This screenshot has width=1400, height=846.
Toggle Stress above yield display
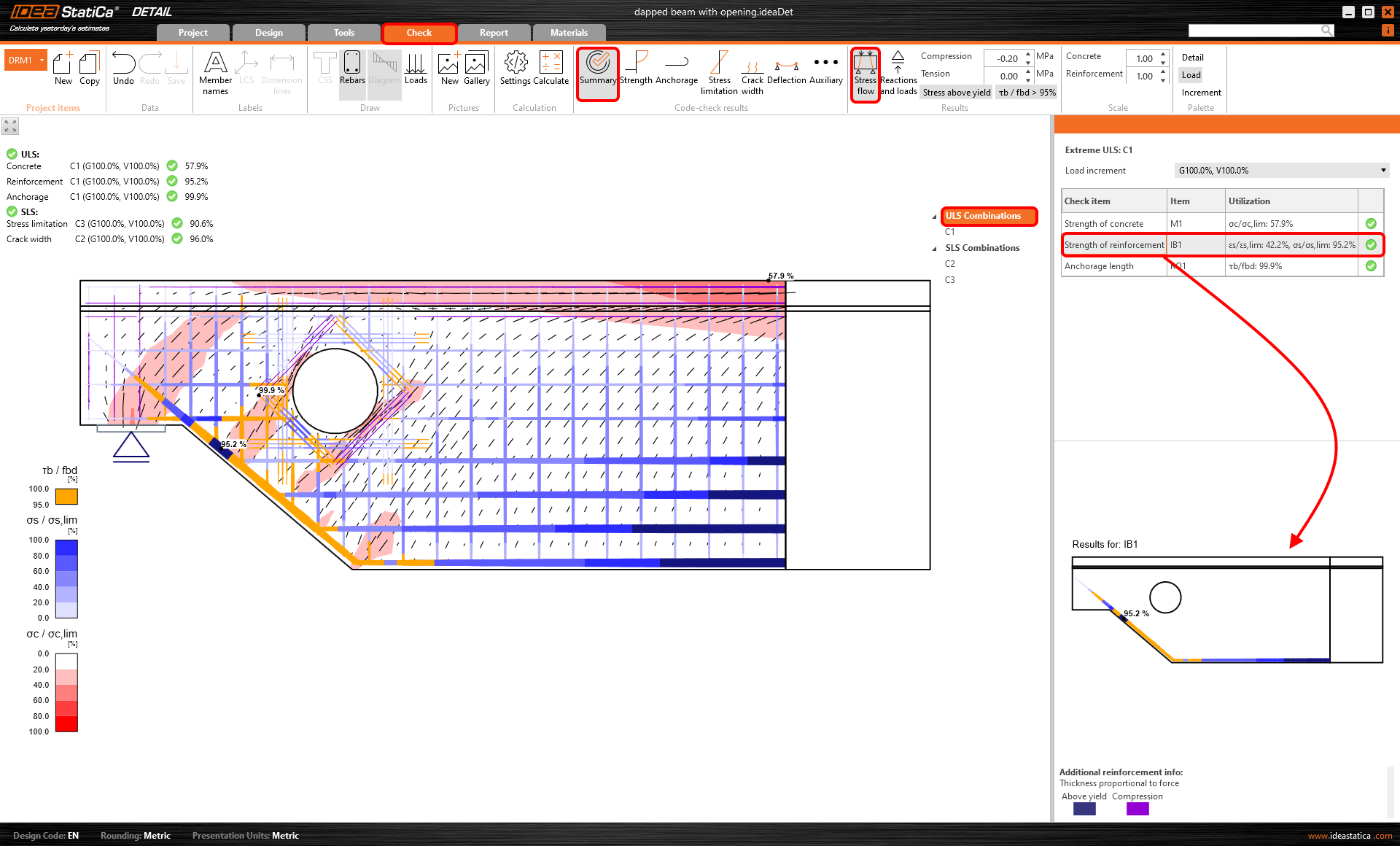click(x=956, y=93)
